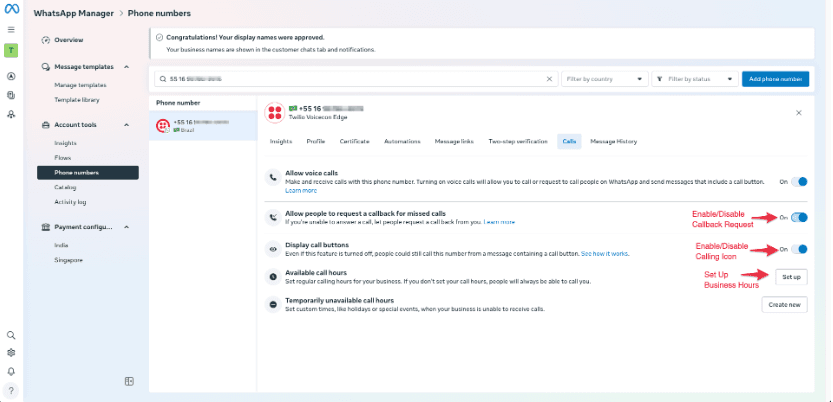This screenshot has width=833, height=402.
Task: Open the Two-step verification tab
Action: [x=517, y=142]
